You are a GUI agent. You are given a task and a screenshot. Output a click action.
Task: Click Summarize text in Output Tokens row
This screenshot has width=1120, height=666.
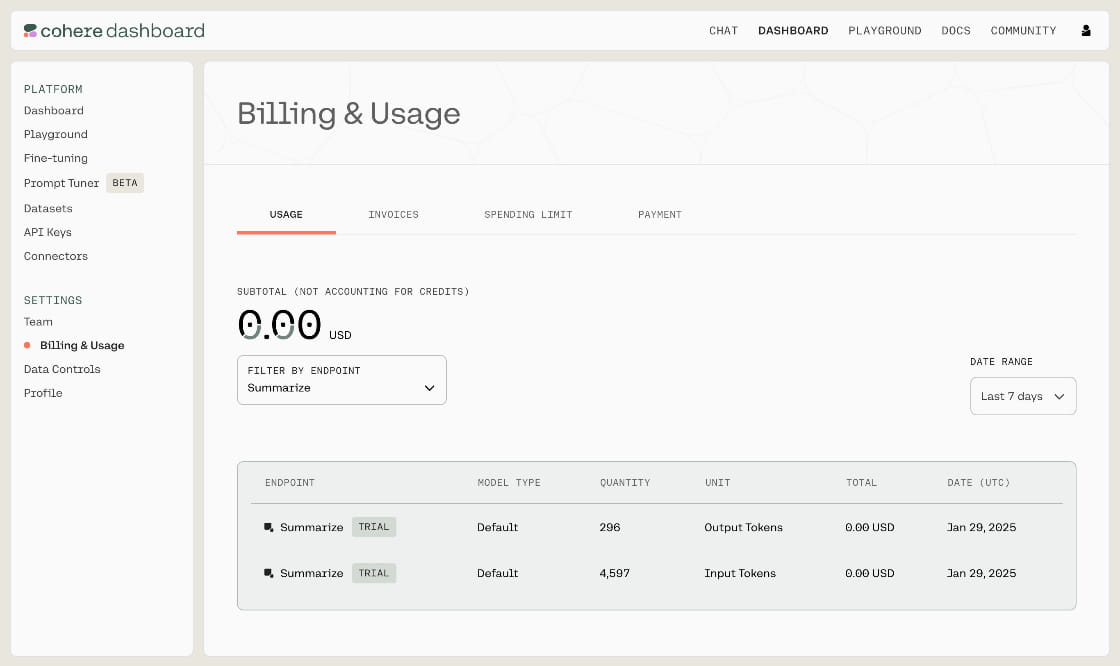coord(311,527)
